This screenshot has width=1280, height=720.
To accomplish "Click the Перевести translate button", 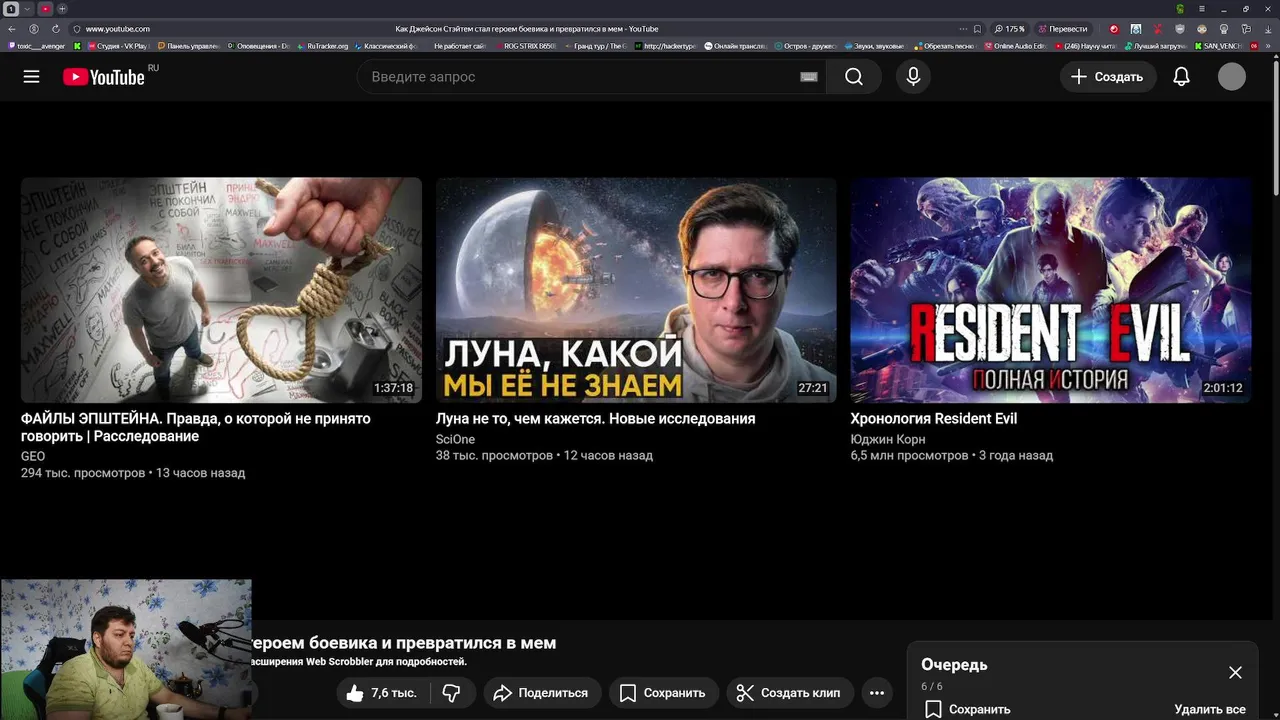I will 1063,29.
